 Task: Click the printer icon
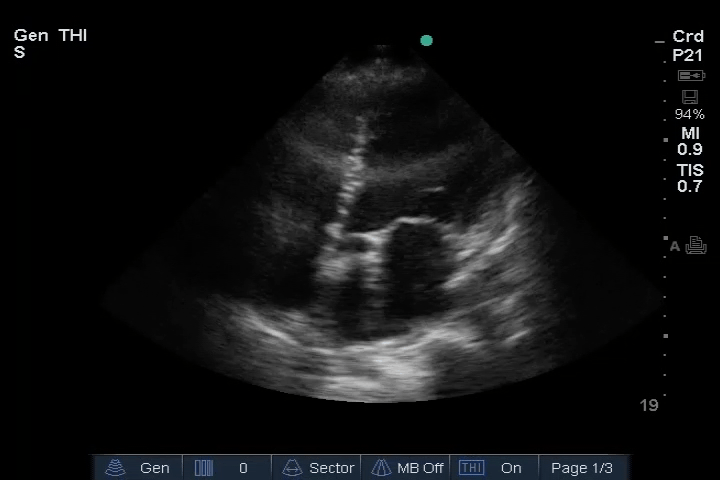click(696, 246)
